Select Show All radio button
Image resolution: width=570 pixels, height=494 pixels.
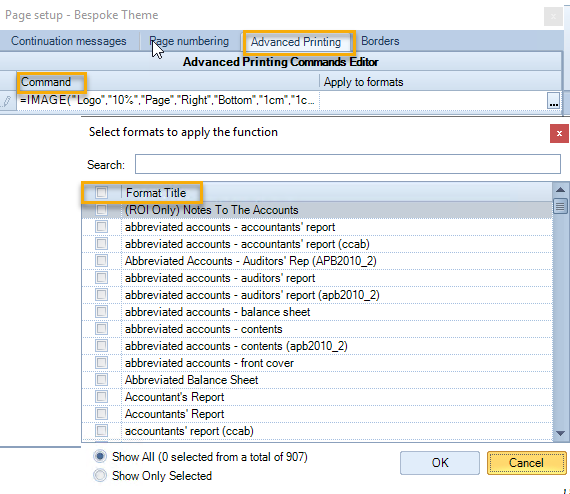click(100, 456)
